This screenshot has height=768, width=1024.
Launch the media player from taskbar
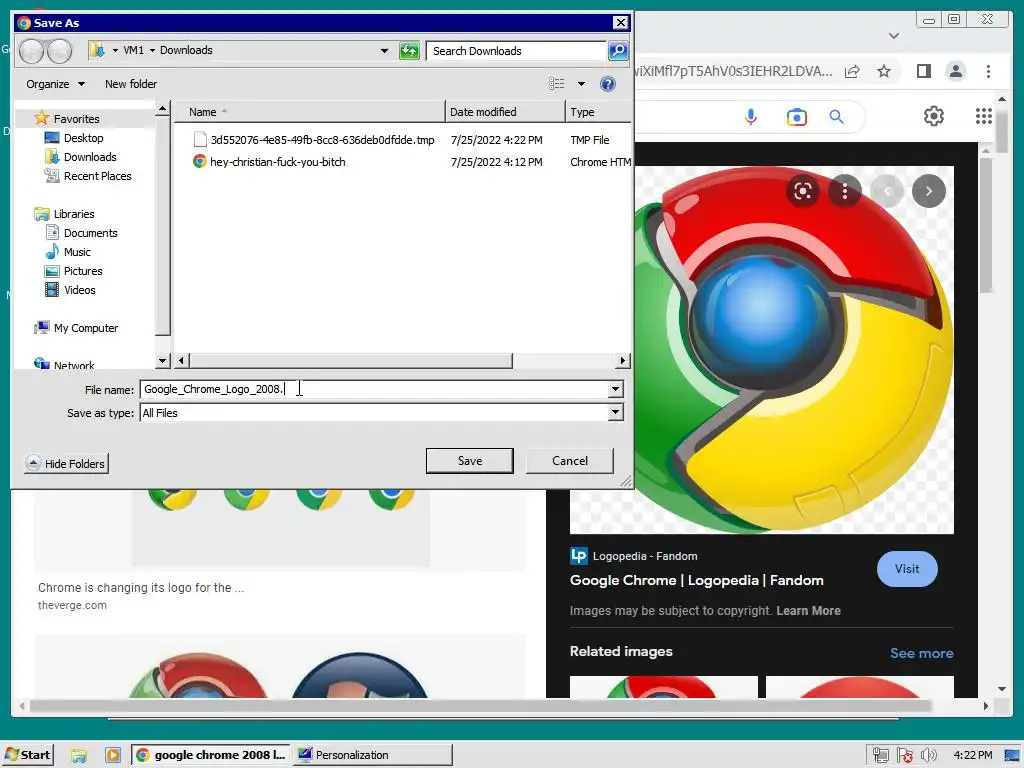coord(113,756)
